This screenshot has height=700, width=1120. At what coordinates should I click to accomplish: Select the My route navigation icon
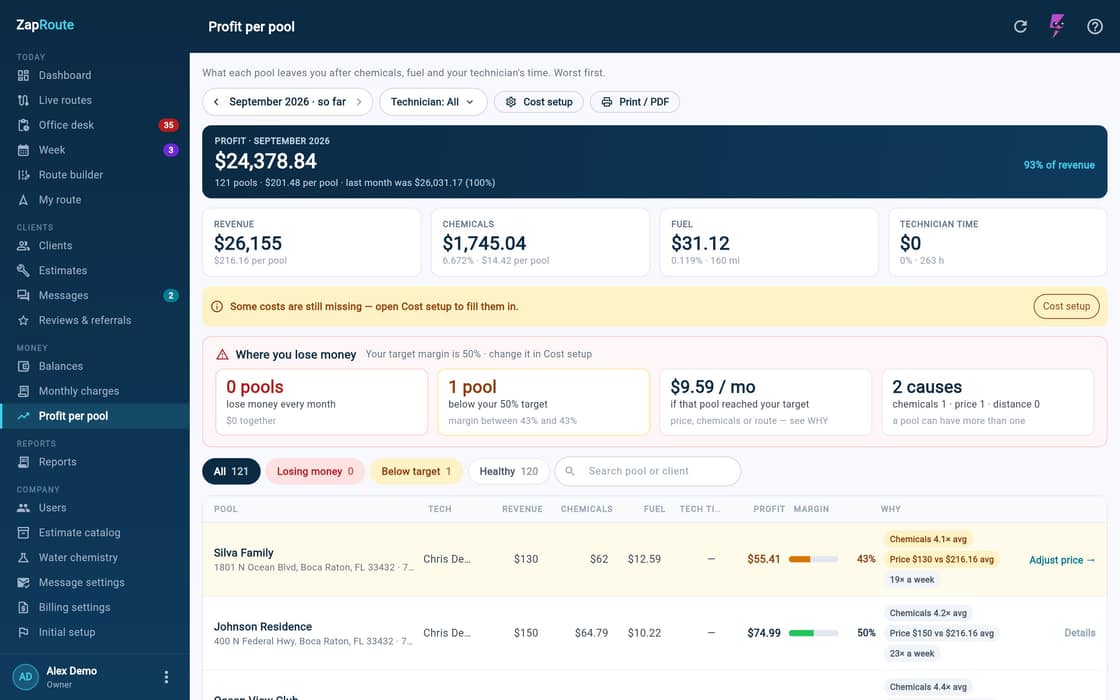[24, 200]
